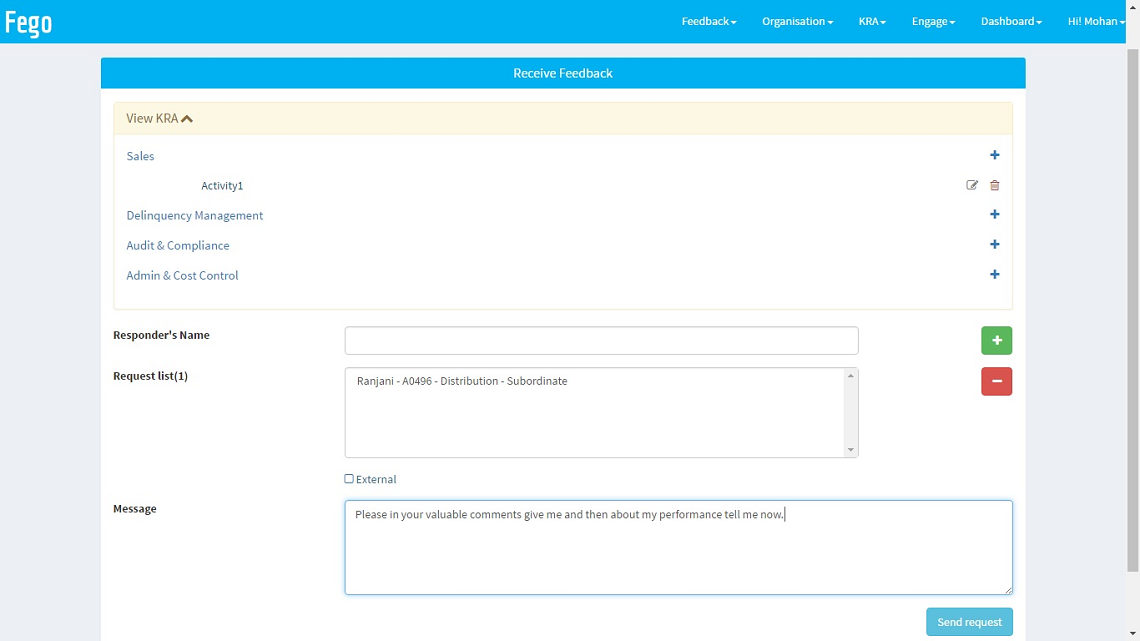Open the Feedback dropdown menu

[708, 21]
